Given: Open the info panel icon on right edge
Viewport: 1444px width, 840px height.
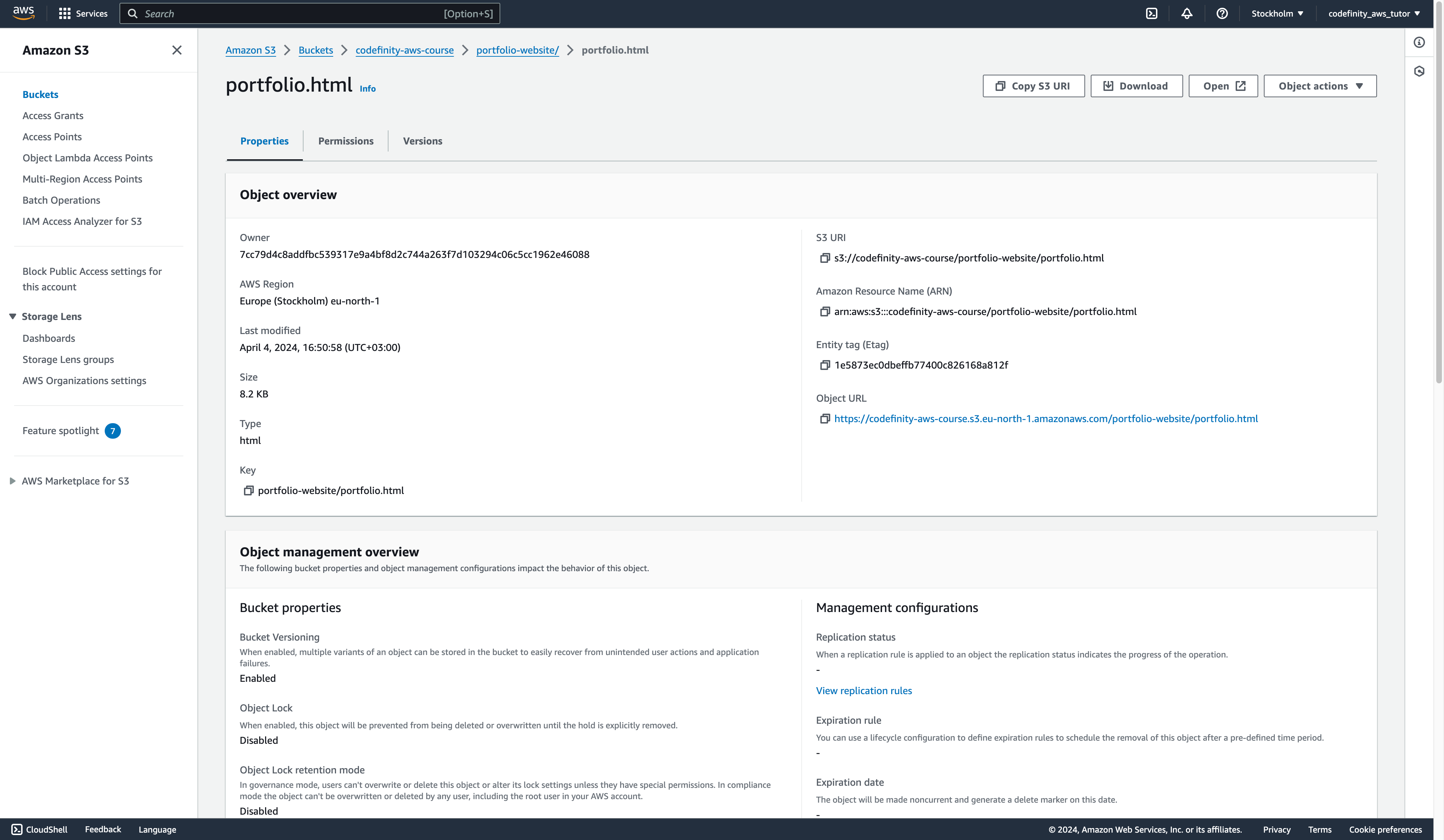Looking at the screenshot, I should click(1419, 42).
